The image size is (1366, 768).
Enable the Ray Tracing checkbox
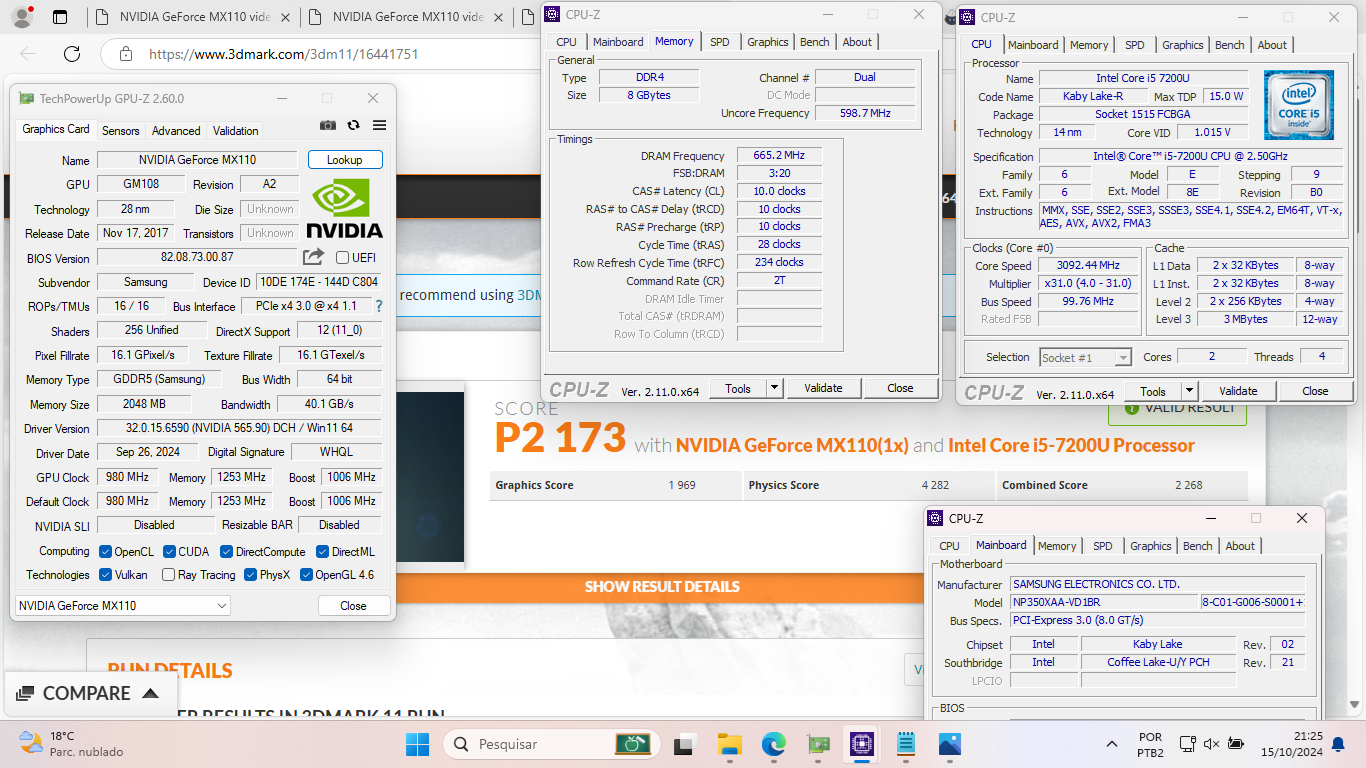(169, 575)
